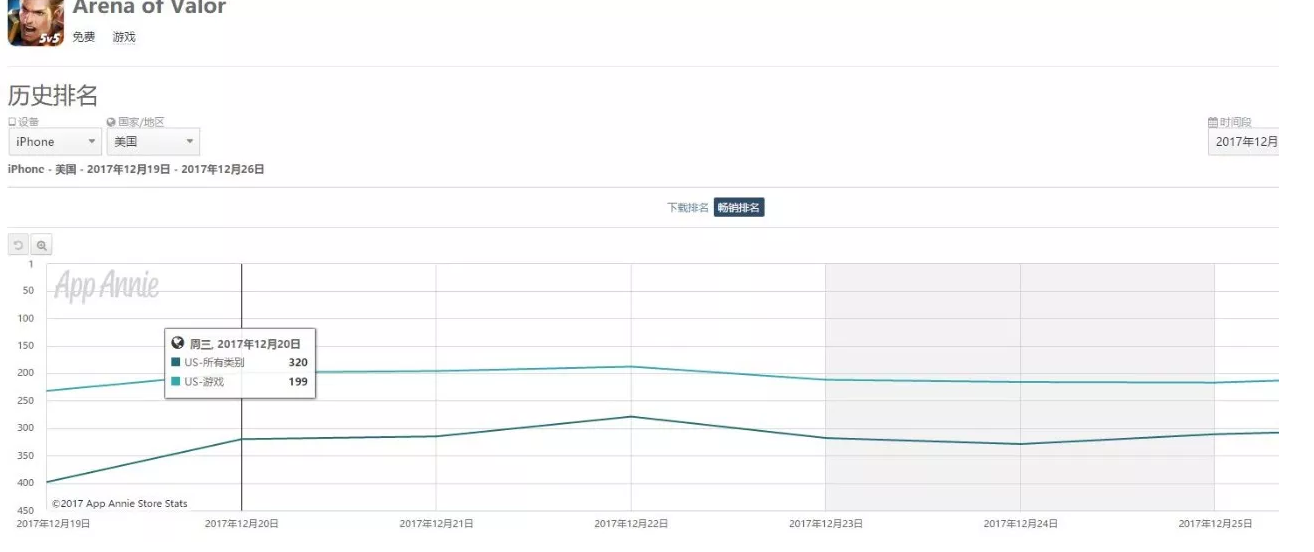This screenshot has width=1314, height=552.
Task: Select the 畅销排名 tab
Action: click(739, 208)
